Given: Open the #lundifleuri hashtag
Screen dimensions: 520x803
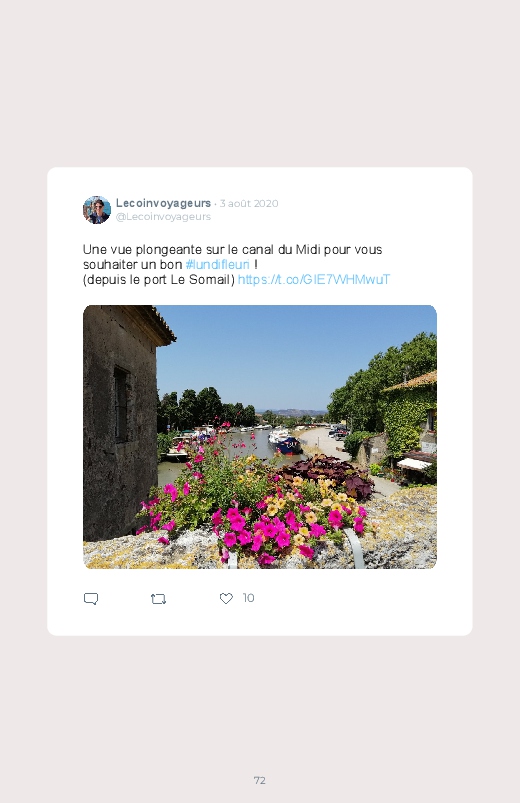Looking at the screenshot, I should pos(218,265).
